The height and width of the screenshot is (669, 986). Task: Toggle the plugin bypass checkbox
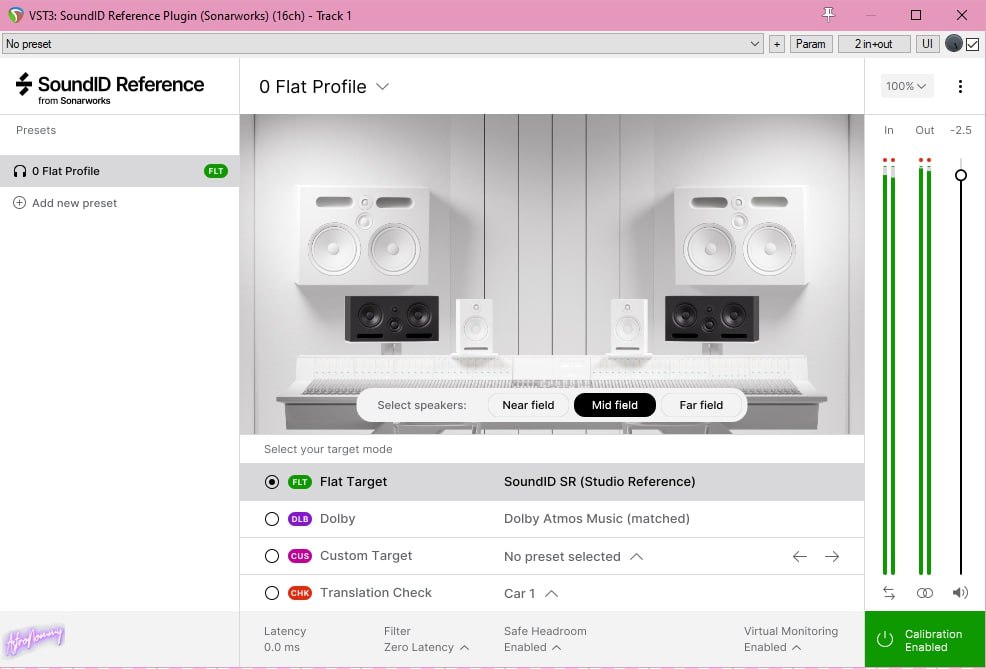click(x=972, y=44)
